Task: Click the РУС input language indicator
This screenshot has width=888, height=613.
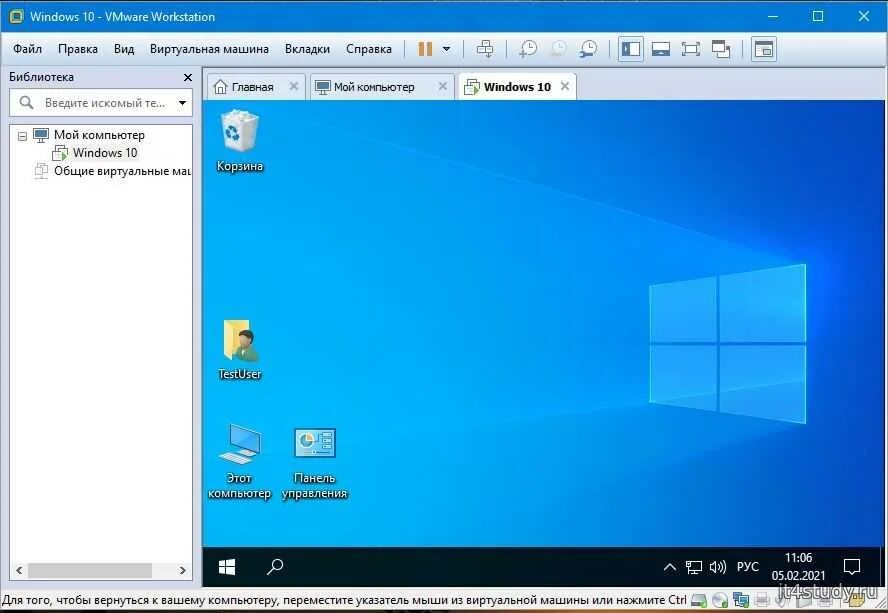Action: tap(748, 567)
